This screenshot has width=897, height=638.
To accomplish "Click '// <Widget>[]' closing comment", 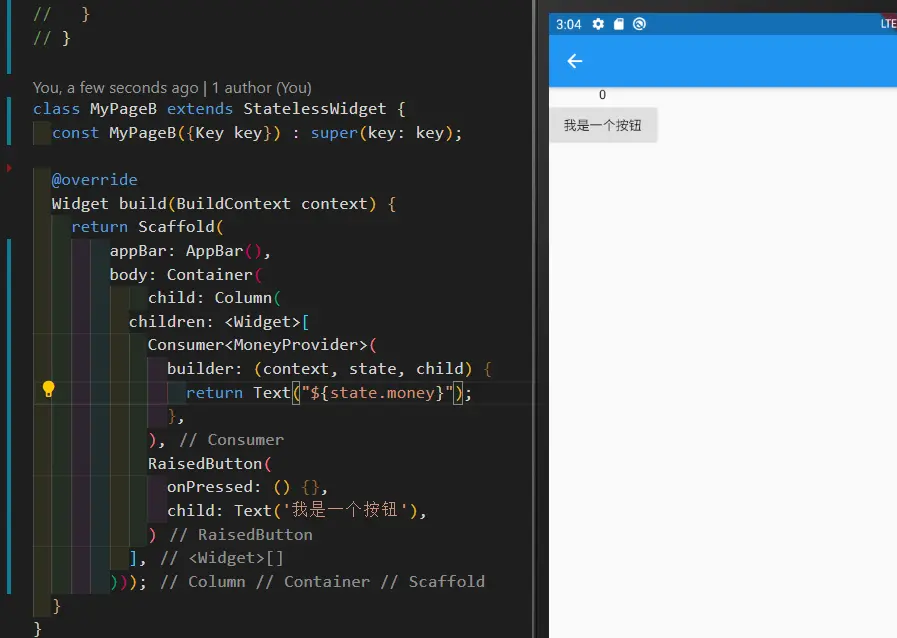I will pos(222,558).
